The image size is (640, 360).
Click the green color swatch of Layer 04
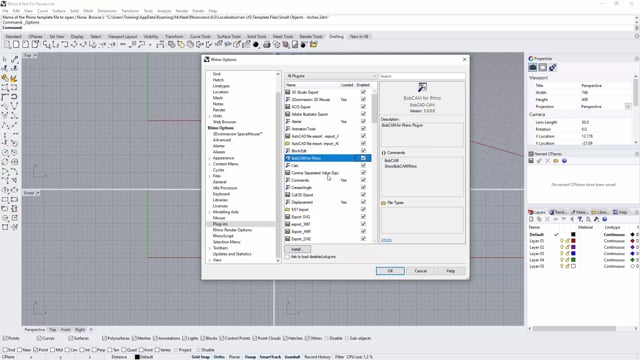(573, 260)
